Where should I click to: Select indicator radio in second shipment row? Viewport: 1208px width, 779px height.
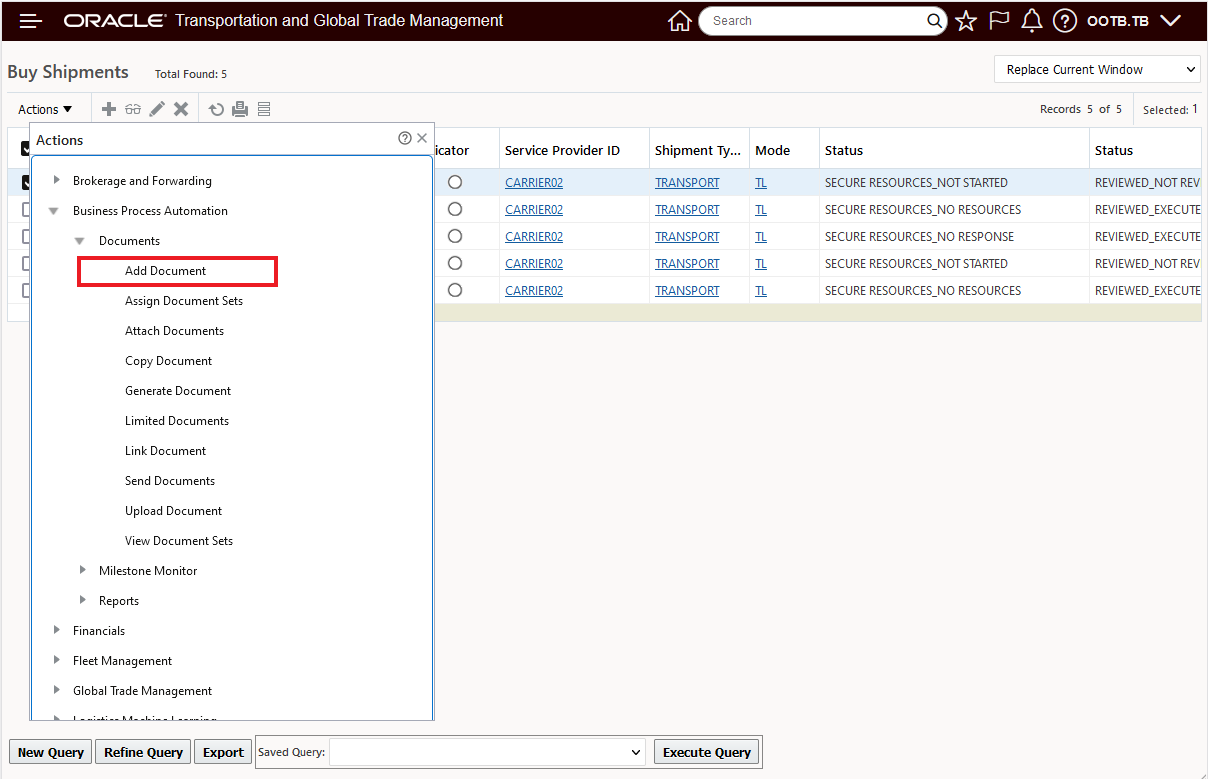coord(455,210)
